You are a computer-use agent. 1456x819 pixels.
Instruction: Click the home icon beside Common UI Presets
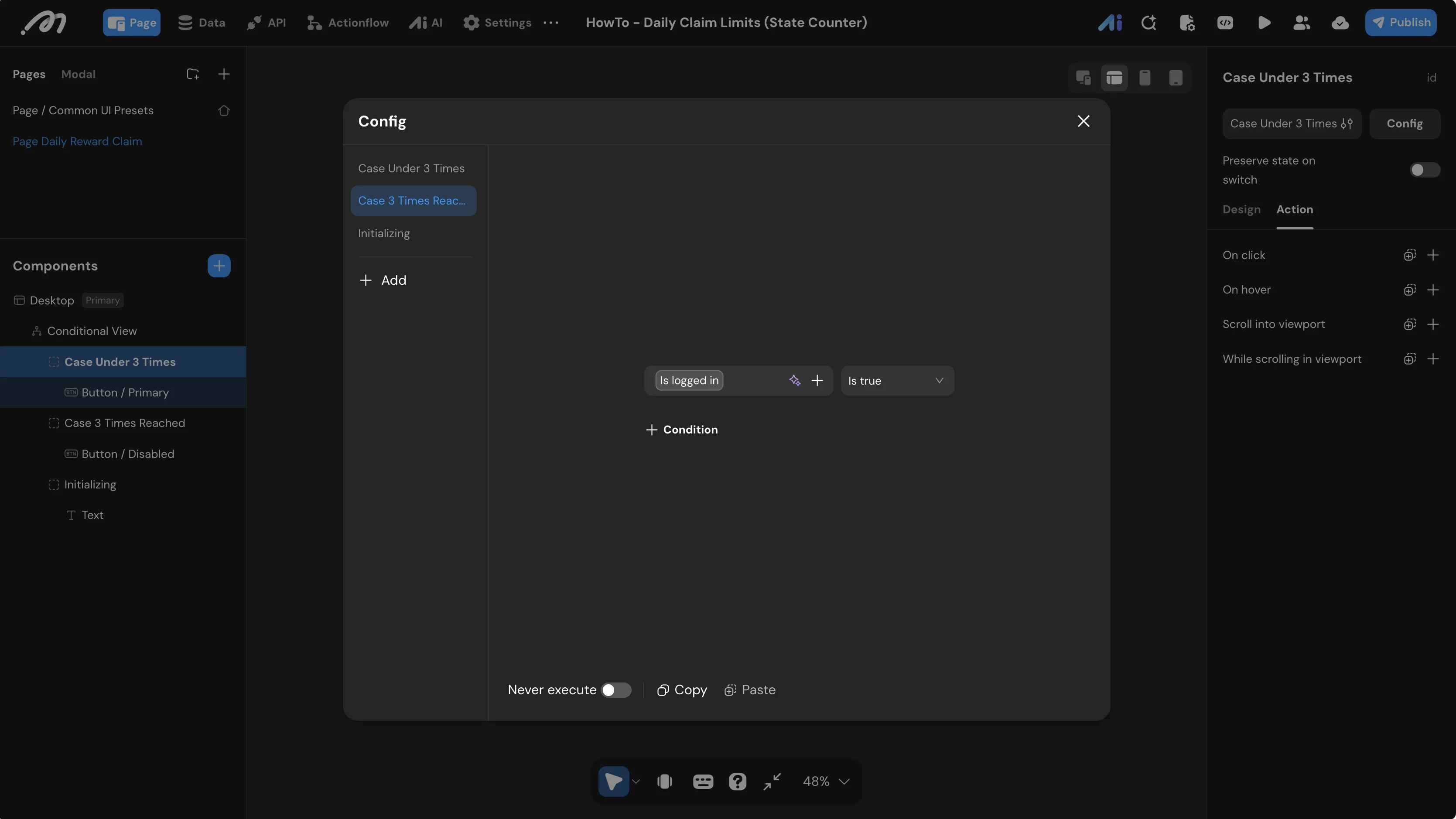point(224,110)
